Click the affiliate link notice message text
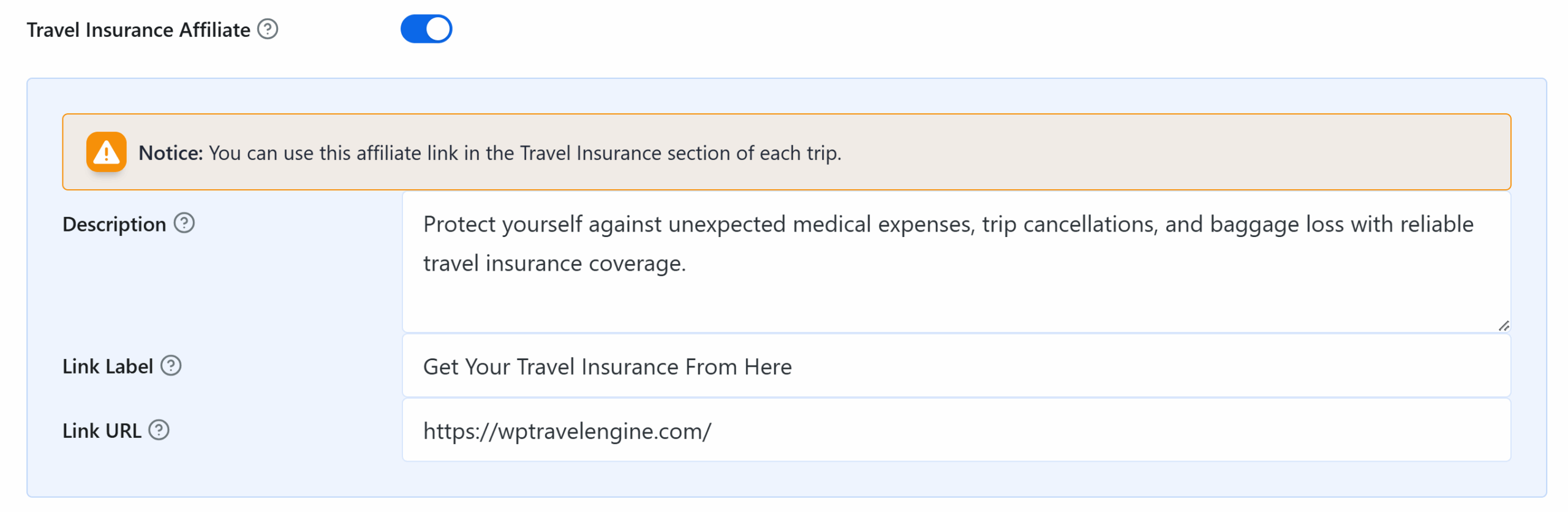 click(x=525, y=152)
